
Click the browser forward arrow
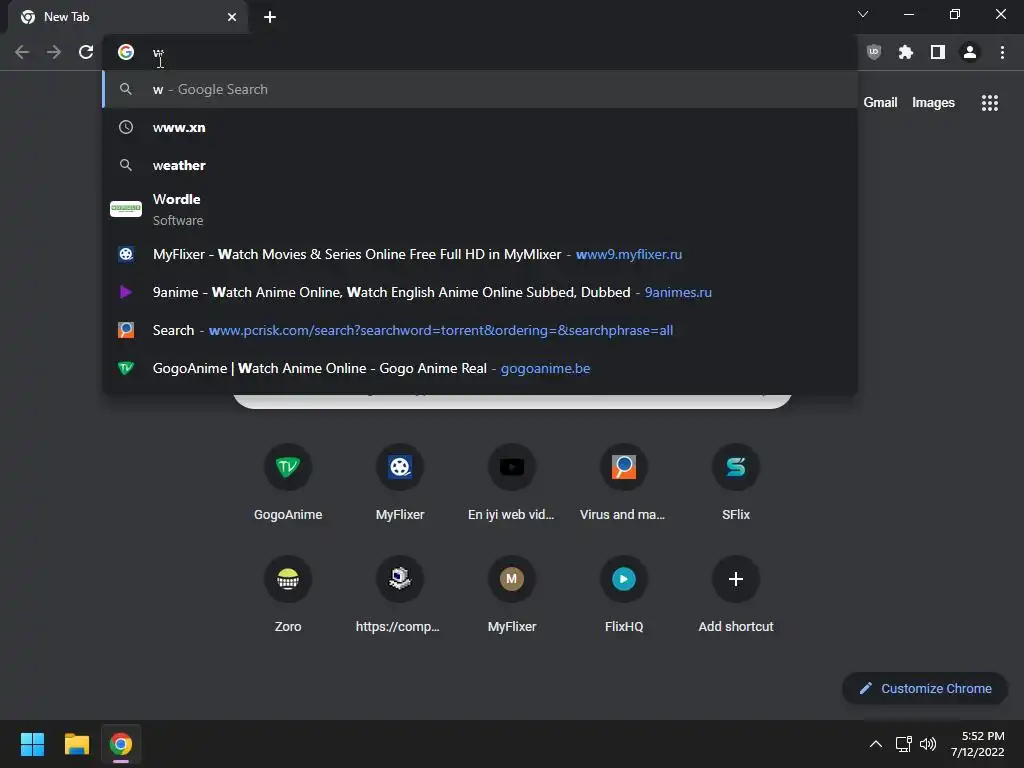[54, 52]
